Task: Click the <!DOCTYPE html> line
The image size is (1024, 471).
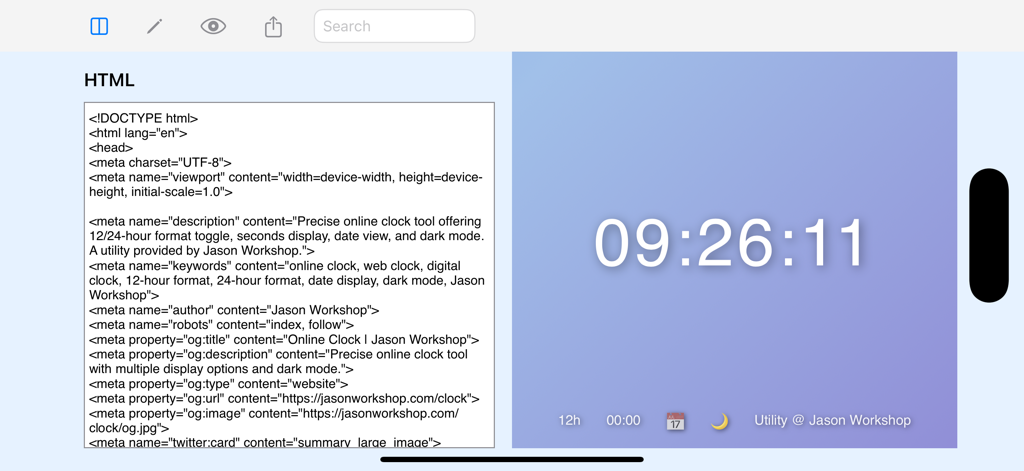Action: click(x=144, y=119)
